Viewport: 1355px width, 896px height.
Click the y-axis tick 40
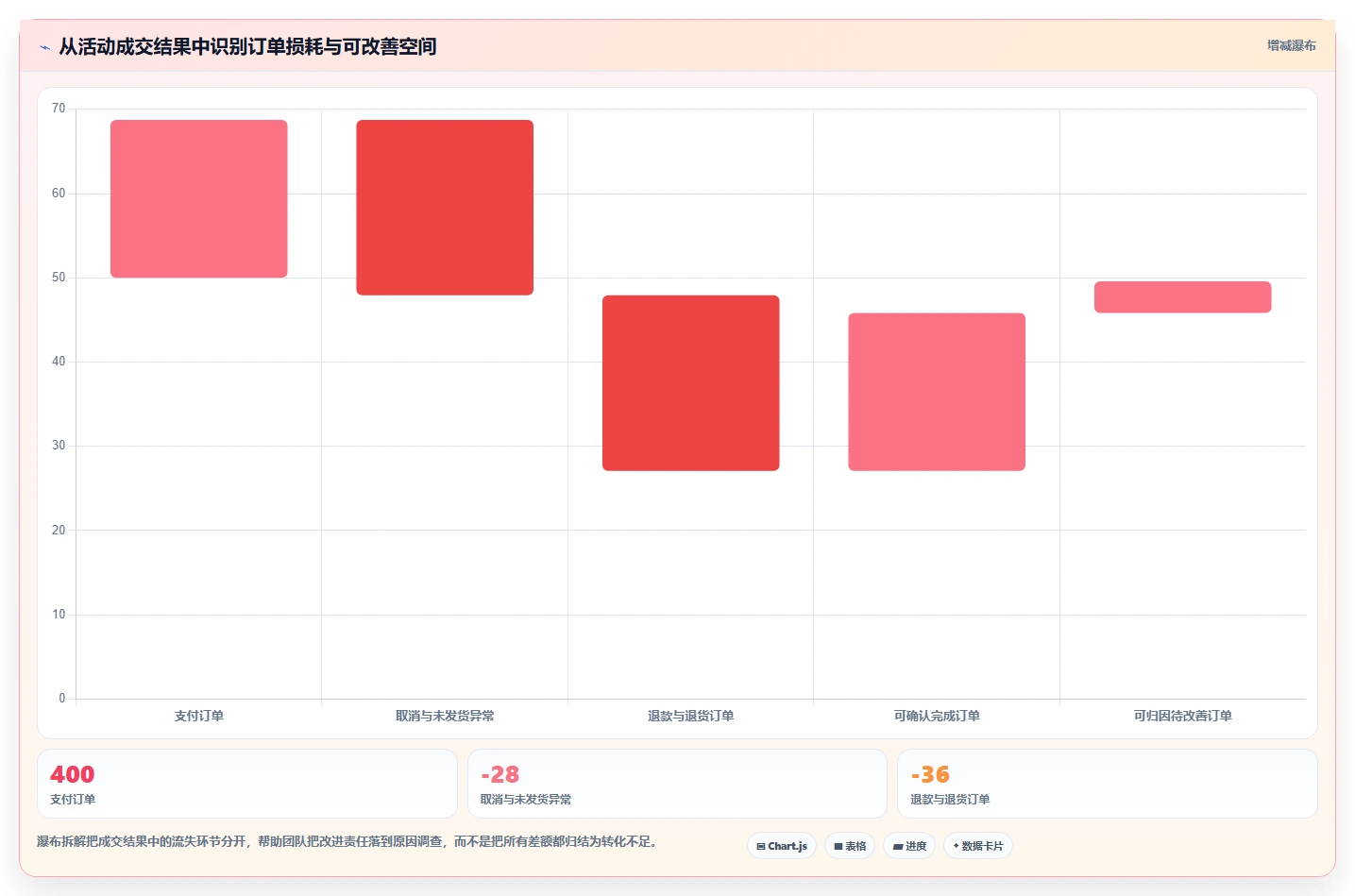click(x=59, y=362)
